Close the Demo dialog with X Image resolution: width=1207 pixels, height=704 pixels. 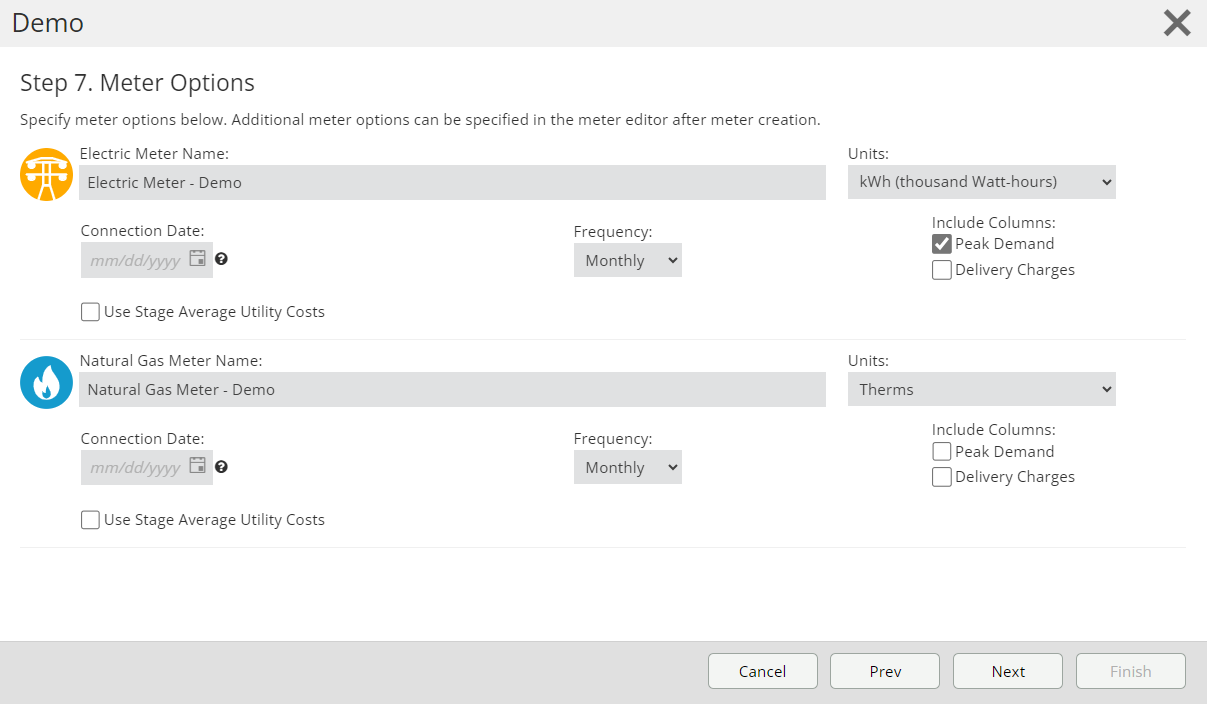[1176, 23]
